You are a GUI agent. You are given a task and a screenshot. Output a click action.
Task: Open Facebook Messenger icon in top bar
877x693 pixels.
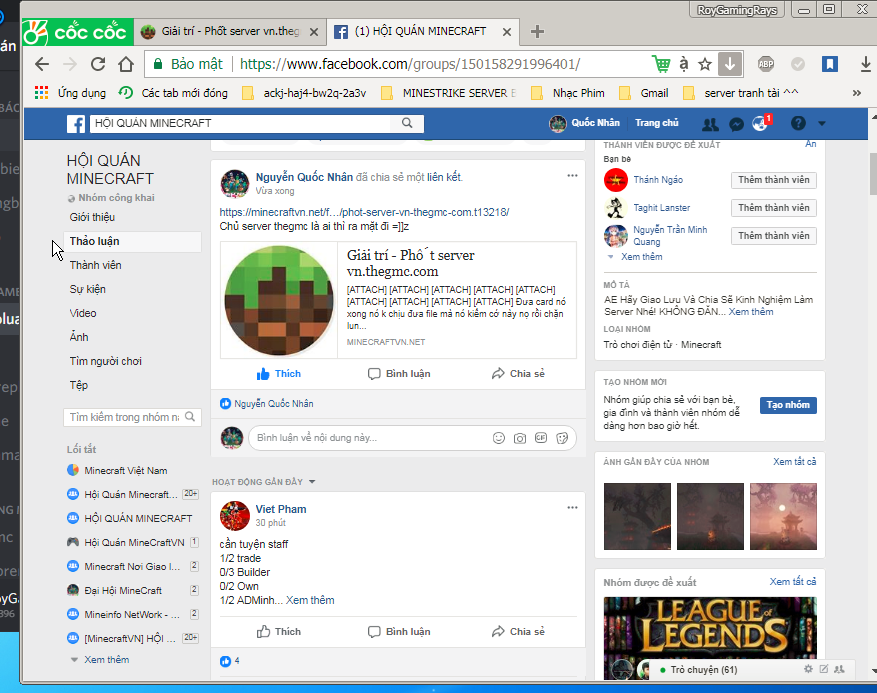click(736, 124)
